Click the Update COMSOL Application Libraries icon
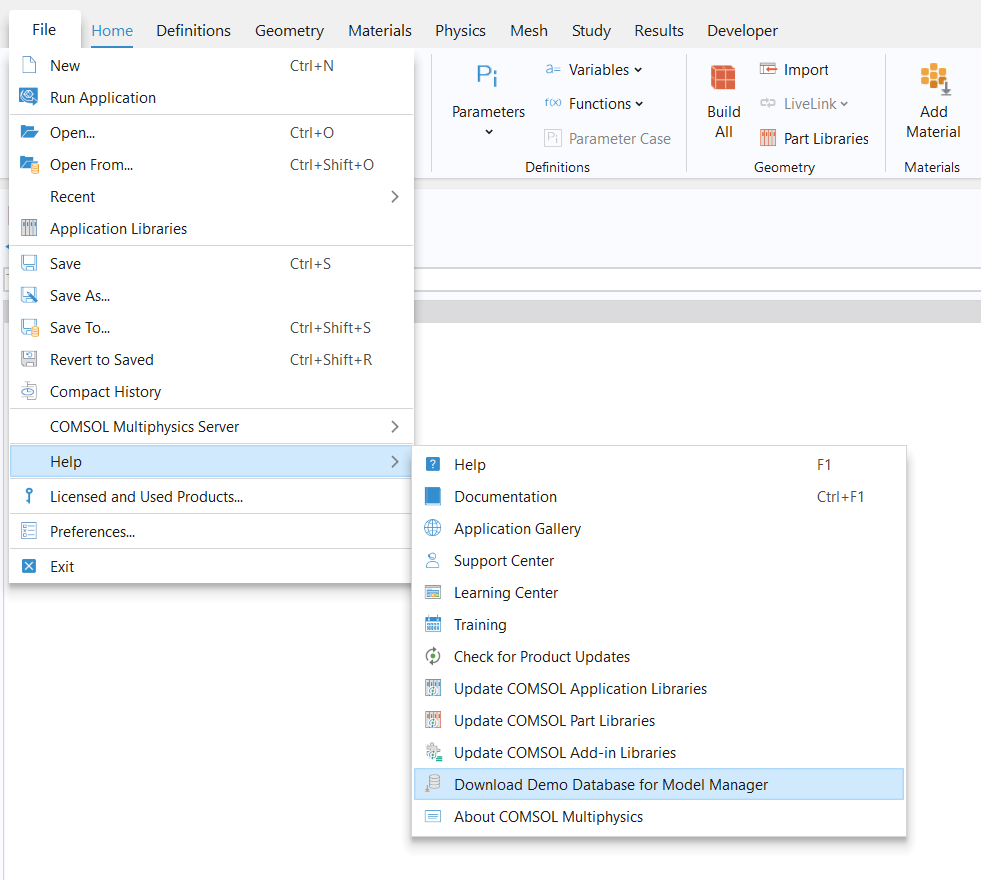Screen dimensions: 981x880 click(x=432, y=688)
